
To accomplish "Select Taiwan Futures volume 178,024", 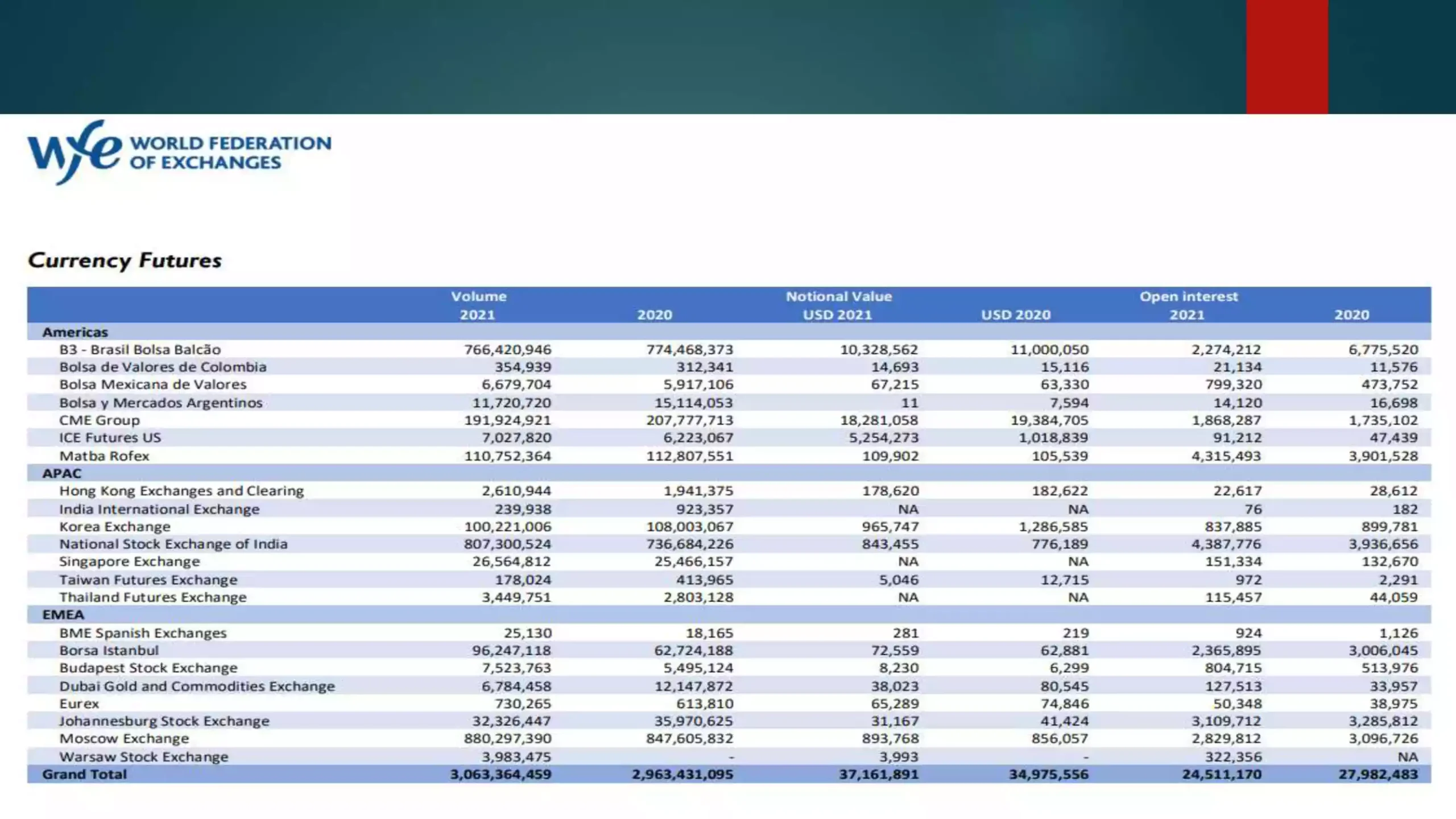I will pos(523,580).
